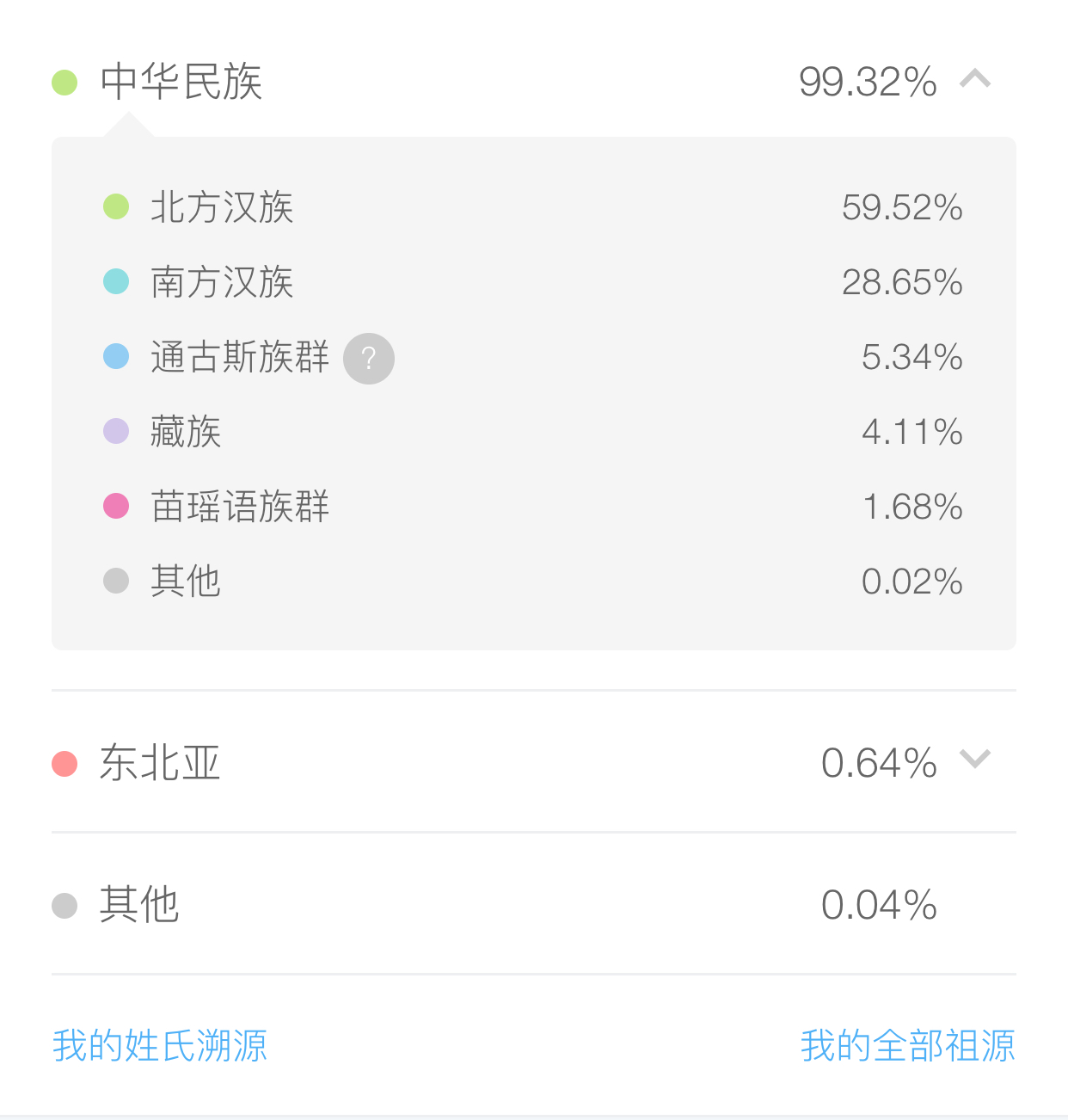Select the 藏族 row label

click(x=186, y=432)
